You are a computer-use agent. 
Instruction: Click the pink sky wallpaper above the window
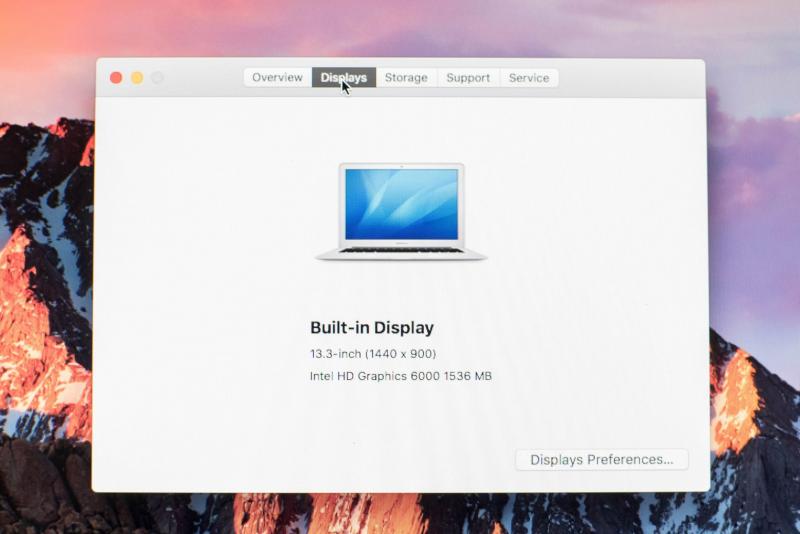pos(400,28)
